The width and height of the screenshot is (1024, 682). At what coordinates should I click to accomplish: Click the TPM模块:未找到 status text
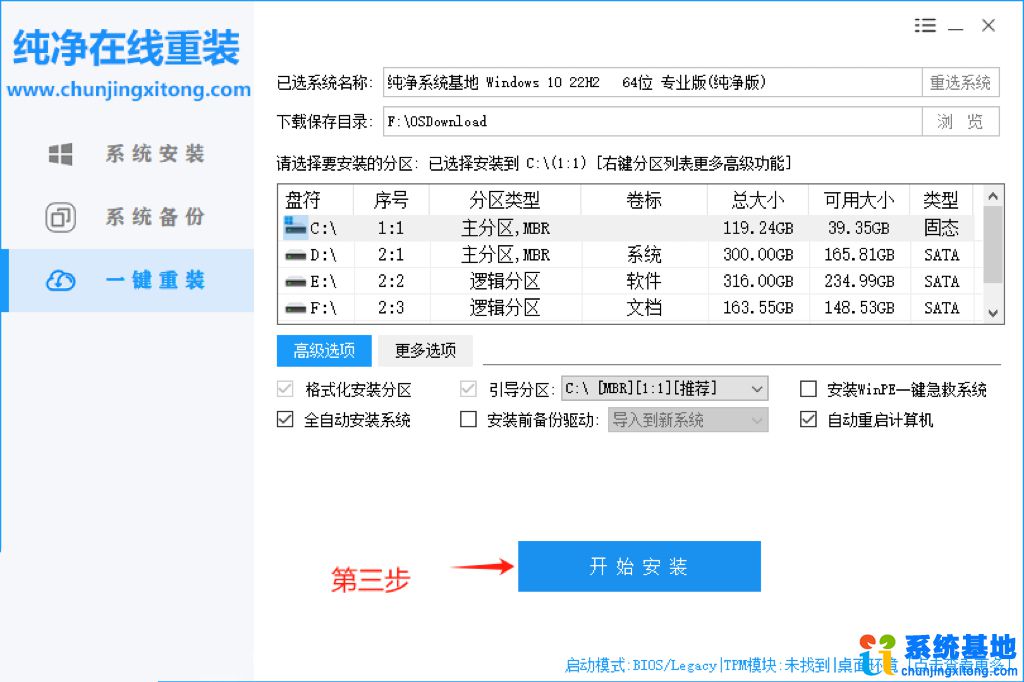776,666
